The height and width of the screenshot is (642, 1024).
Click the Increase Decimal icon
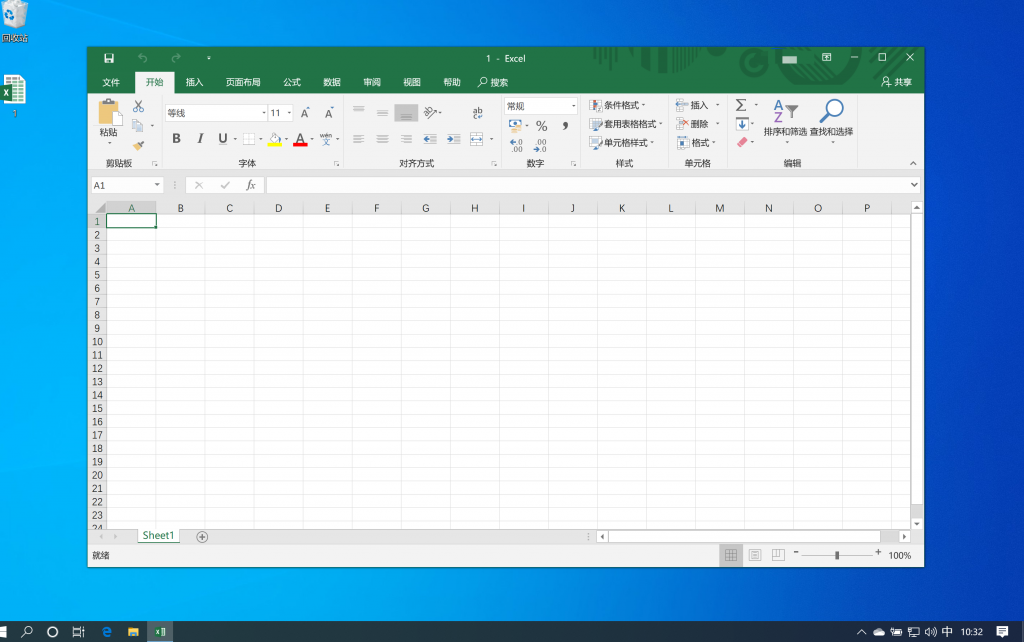point(516,145)
